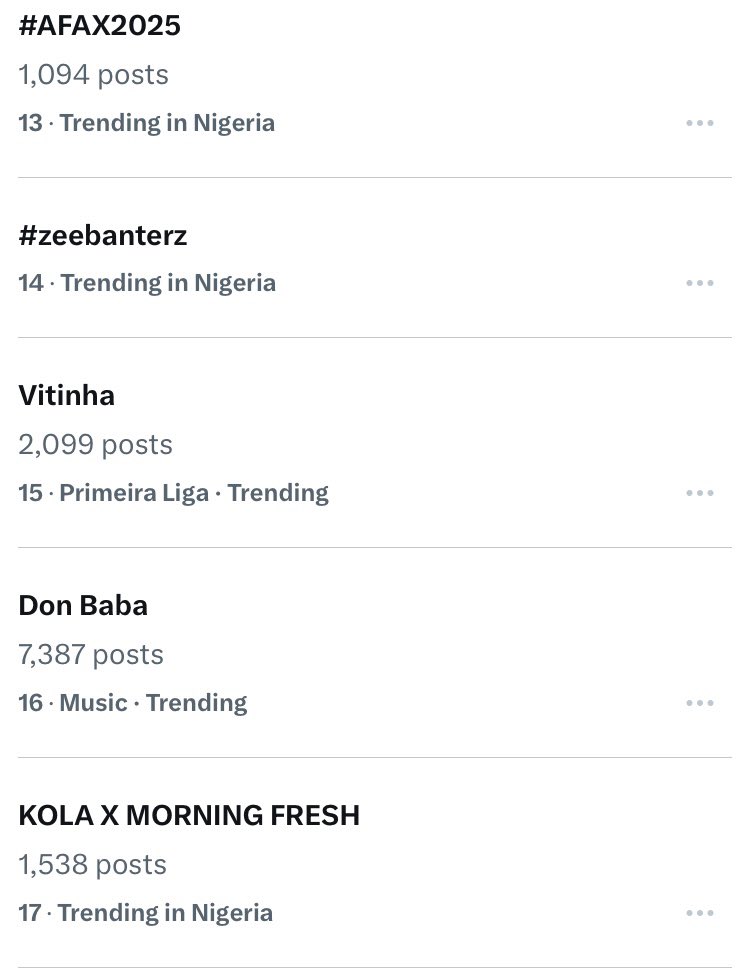
Task: Open the #AFAX2025 hashtag trend
Action: [100, 26]
